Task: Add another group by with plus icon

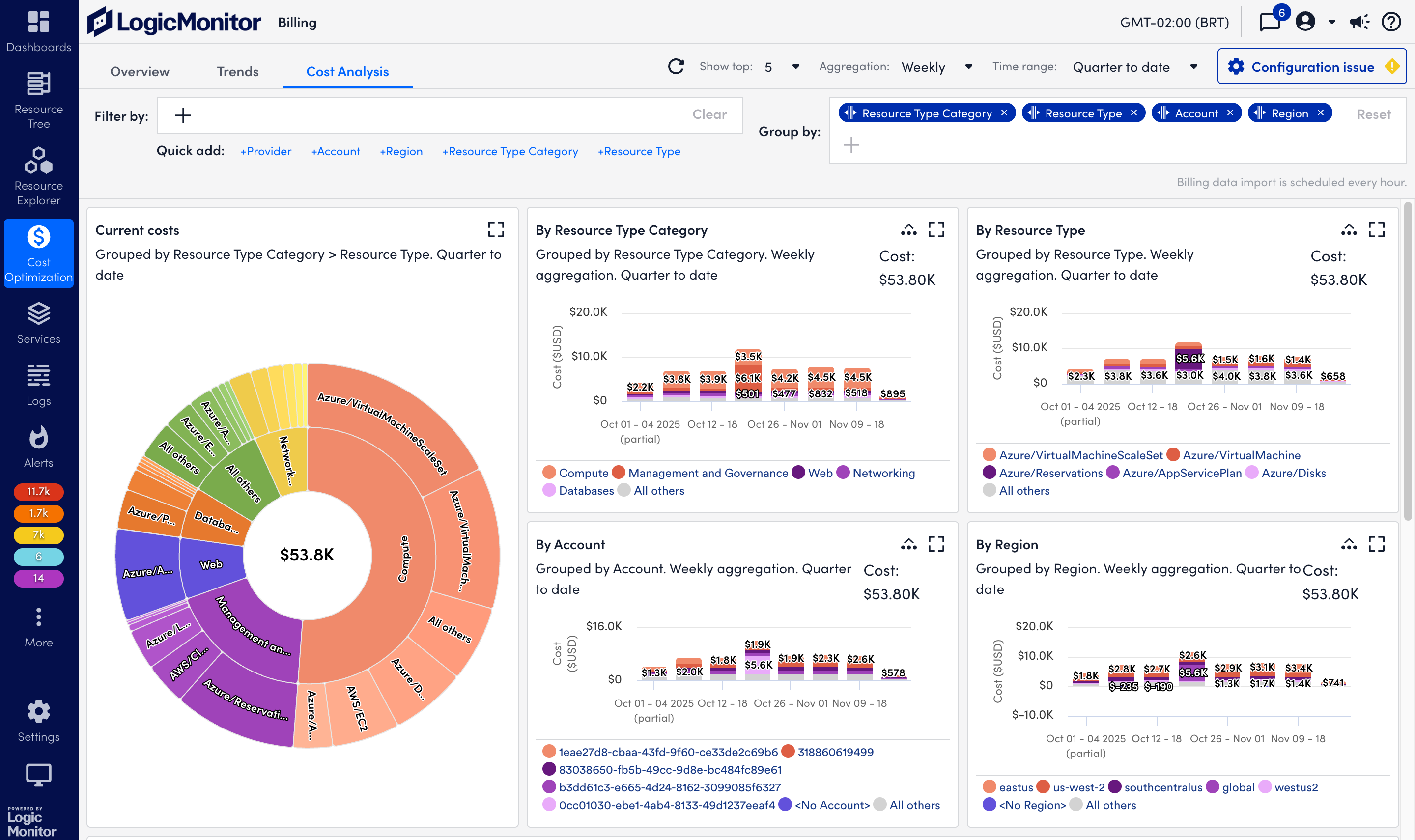Action: tap(851, 145)
